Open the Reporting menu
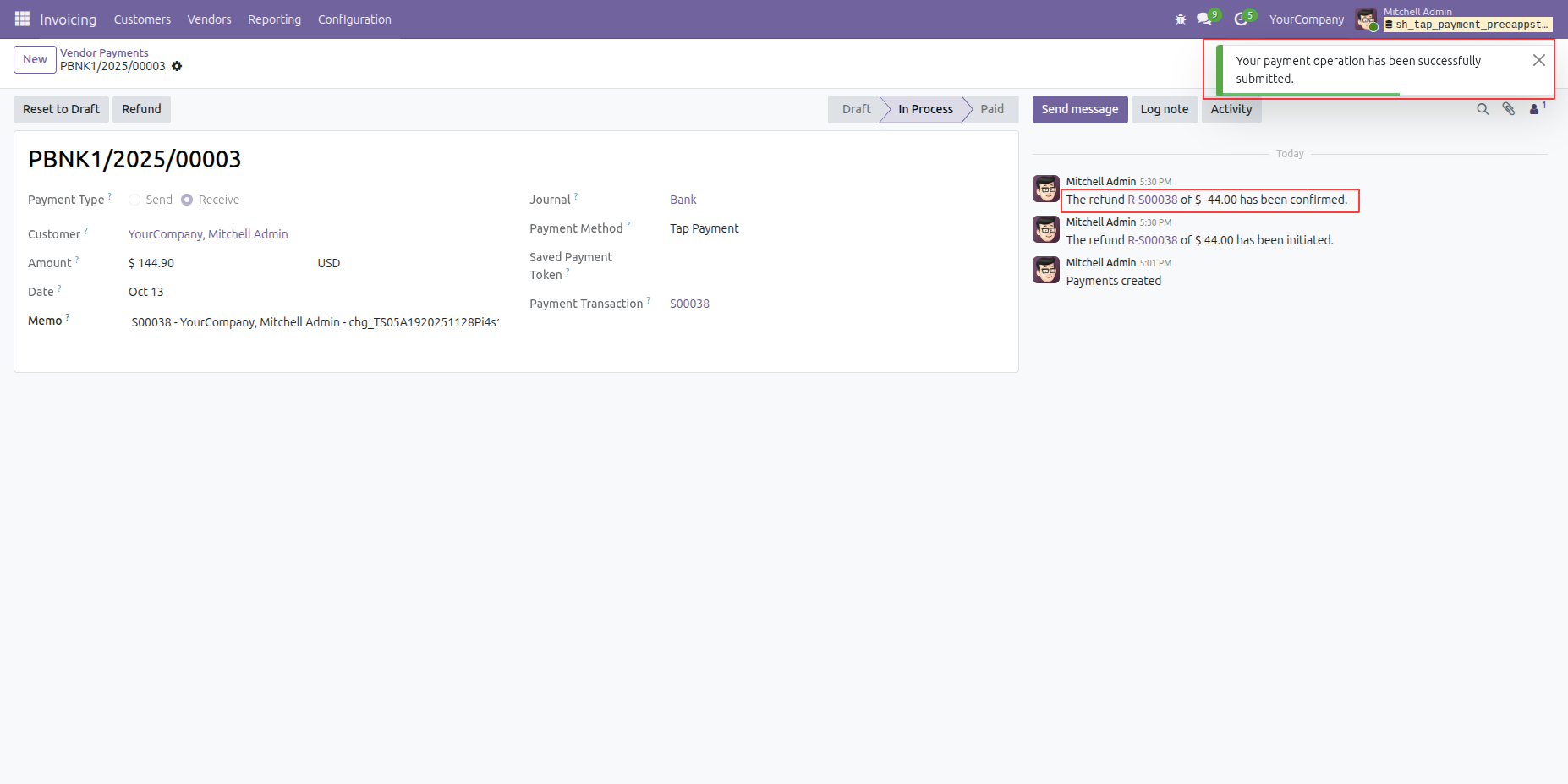The width and height of the screenshot is (1568, 784). (x=274, y=19)
